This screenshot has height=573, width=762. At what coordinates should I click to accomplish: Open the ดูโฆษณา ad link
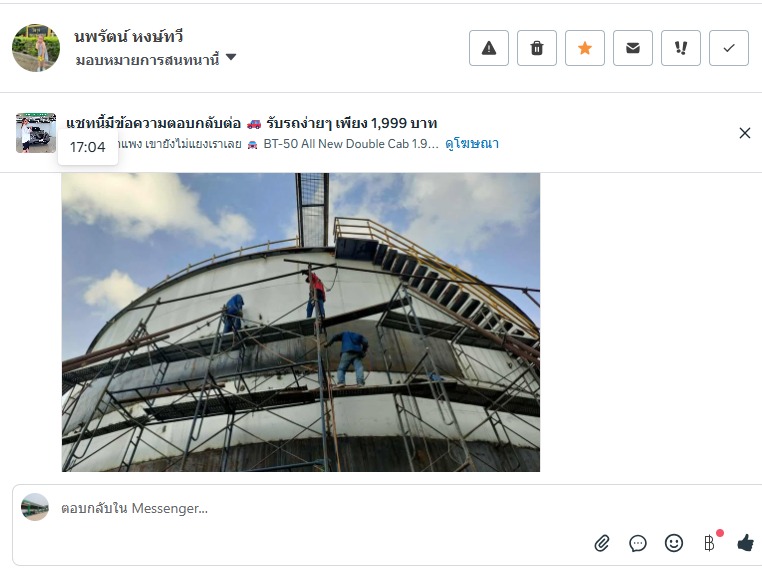[x=472, y=143]
